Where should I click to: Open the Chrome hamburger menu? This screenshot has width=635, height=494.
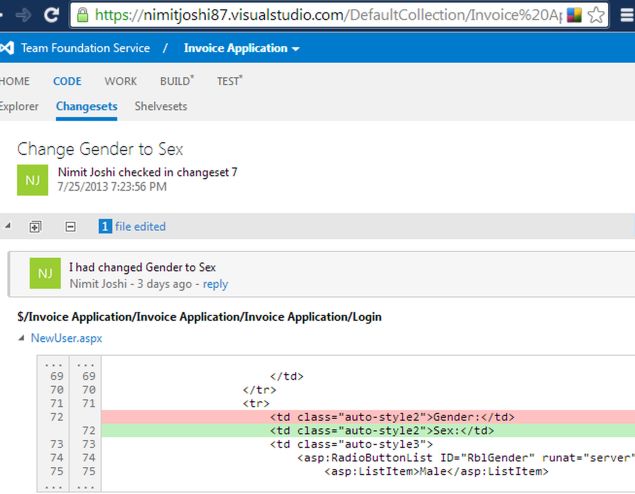623,15
